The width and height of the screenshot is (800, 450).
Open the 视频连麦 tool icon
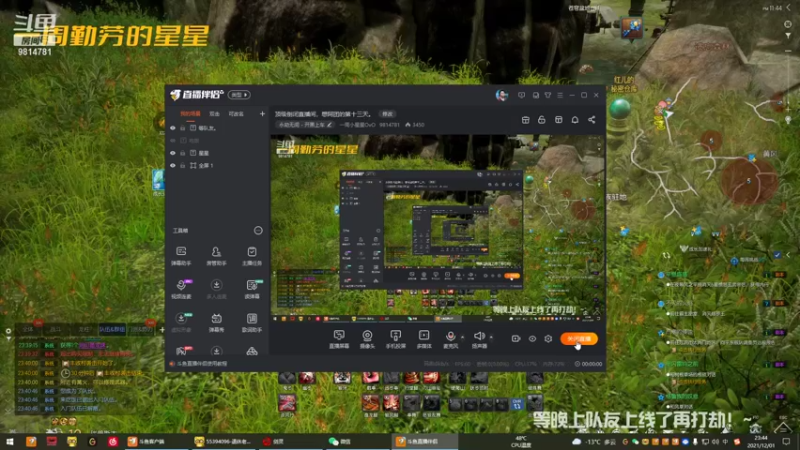(x=181, y=289)
